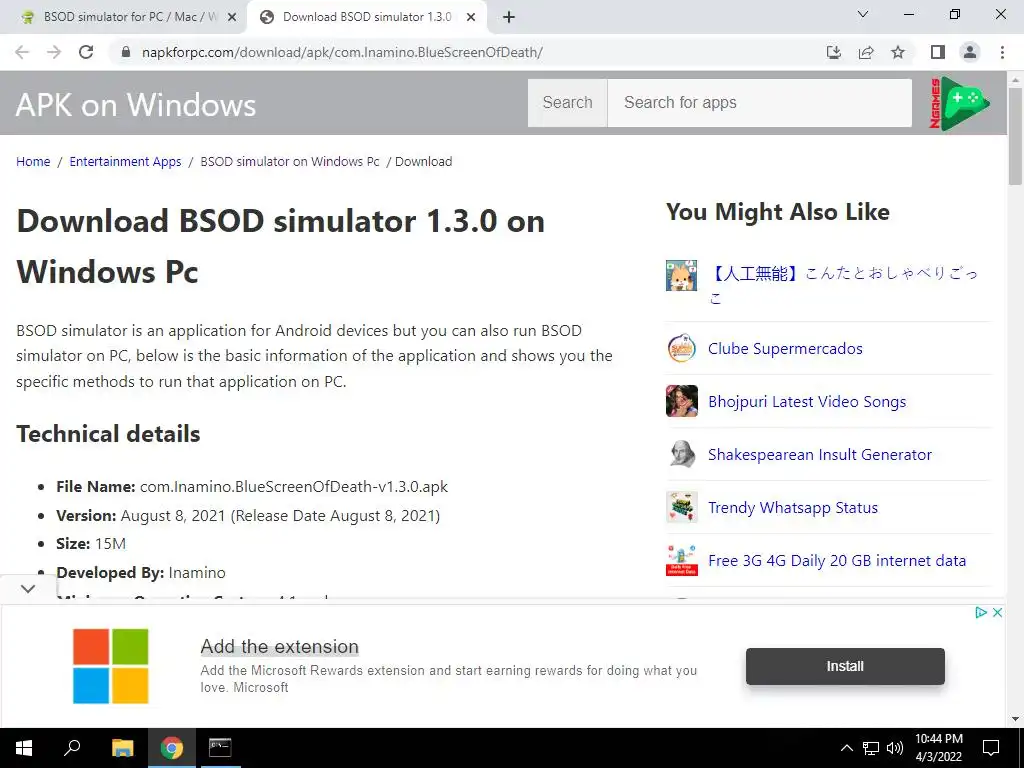The height and width of the screenshot is (768, 1024).
Task: Open Trendy Whatsapp Status link
Action: click(x=793, y=507)
